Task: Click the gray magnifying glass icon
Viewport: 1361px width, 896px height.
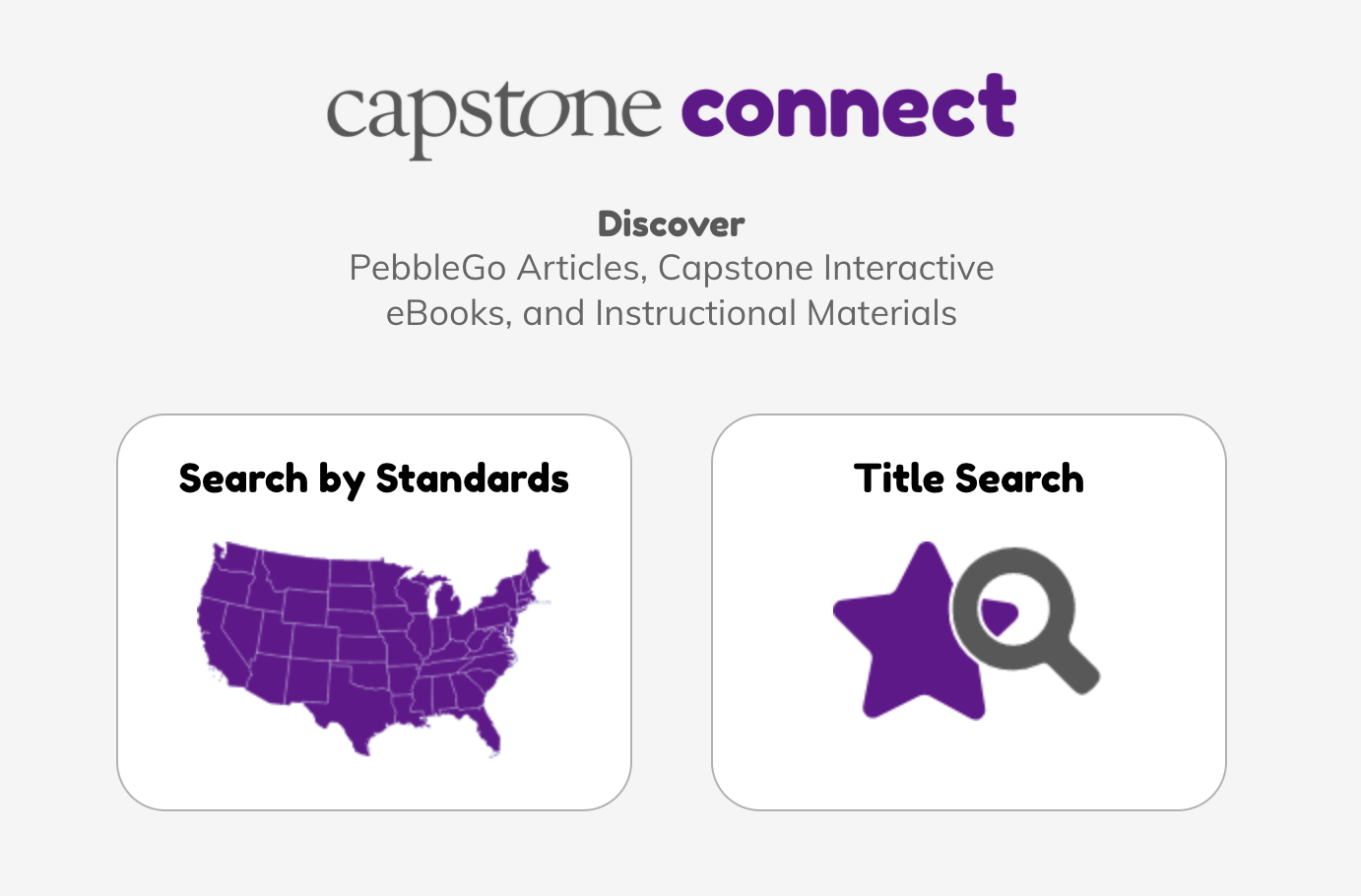Action: 1024,620
